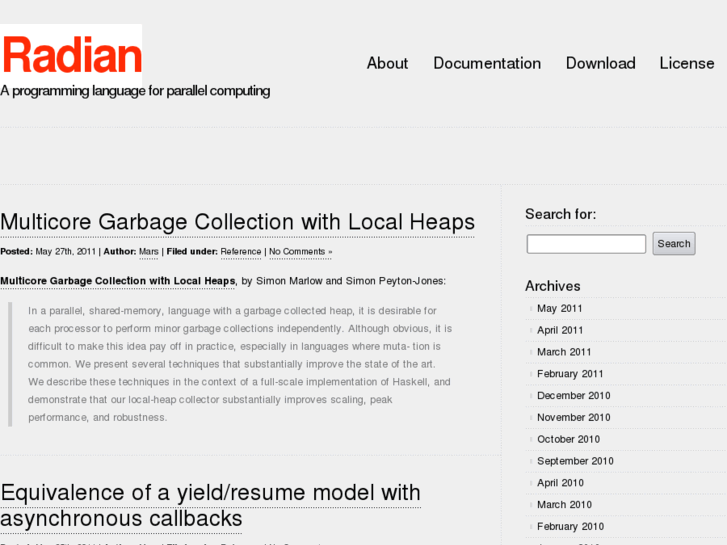Open February 2011 archive
This screenshot has width=727, height=545.
point(570,374)
